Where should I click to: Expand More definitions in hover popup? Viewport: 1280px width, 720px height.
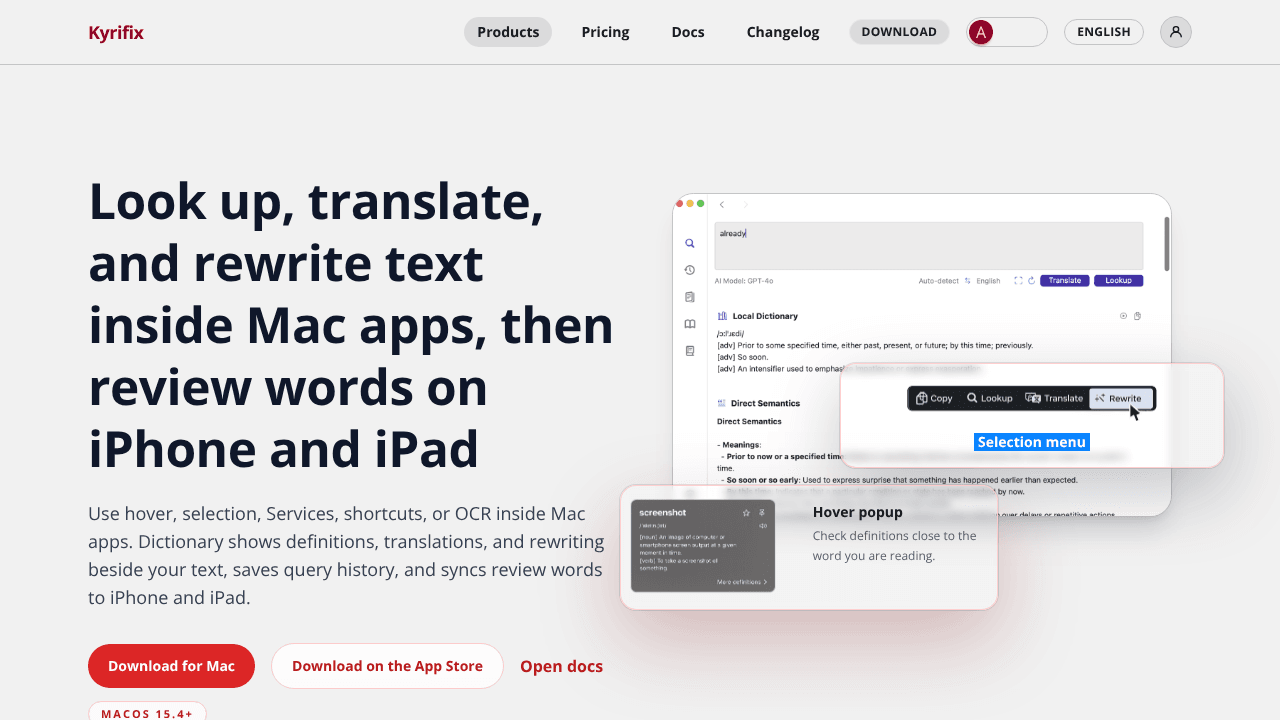coord(742,582)
